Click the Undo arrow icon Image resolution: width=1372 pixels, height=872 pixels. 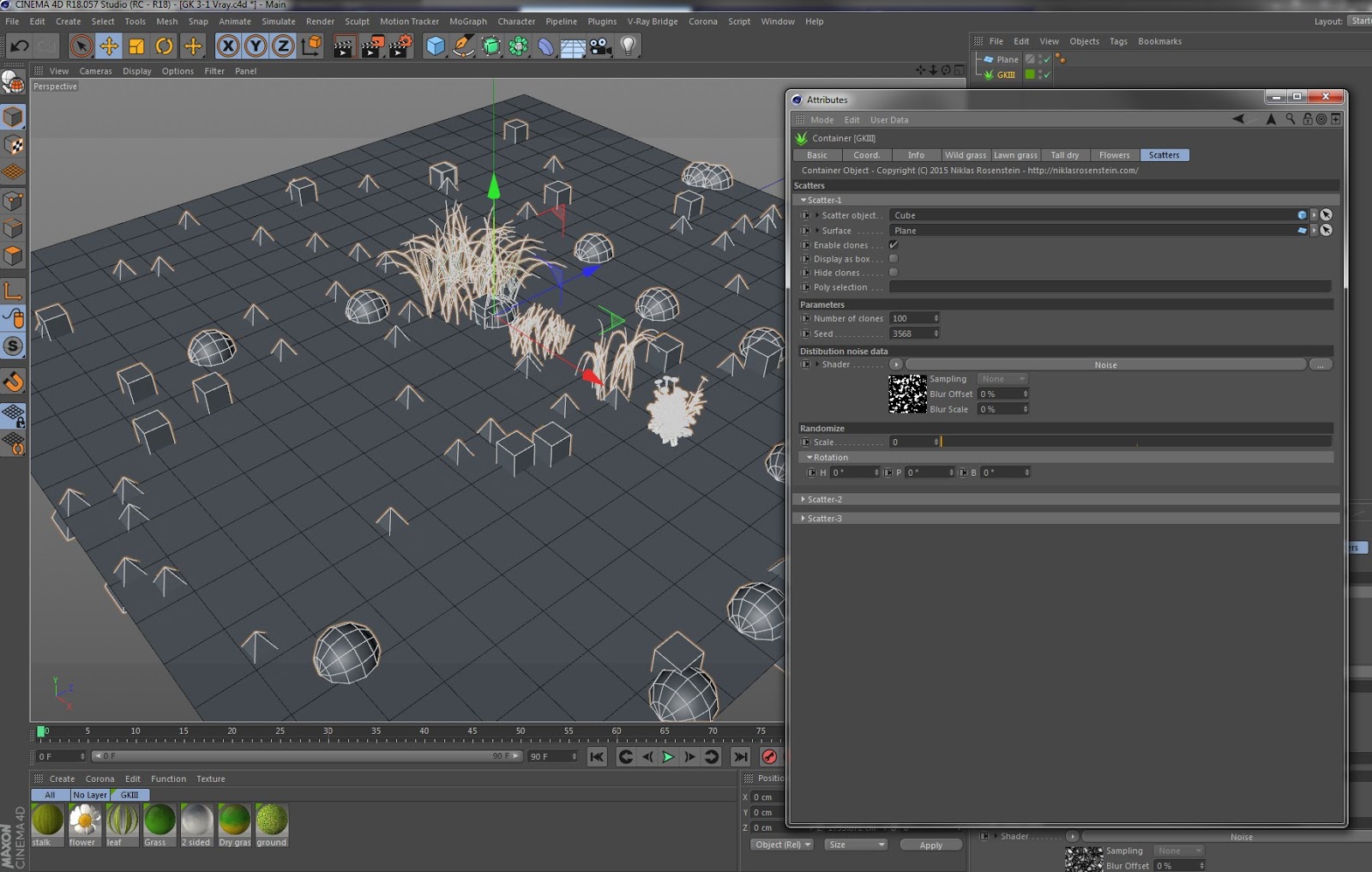pyautogui.click(x=19, y=45)
